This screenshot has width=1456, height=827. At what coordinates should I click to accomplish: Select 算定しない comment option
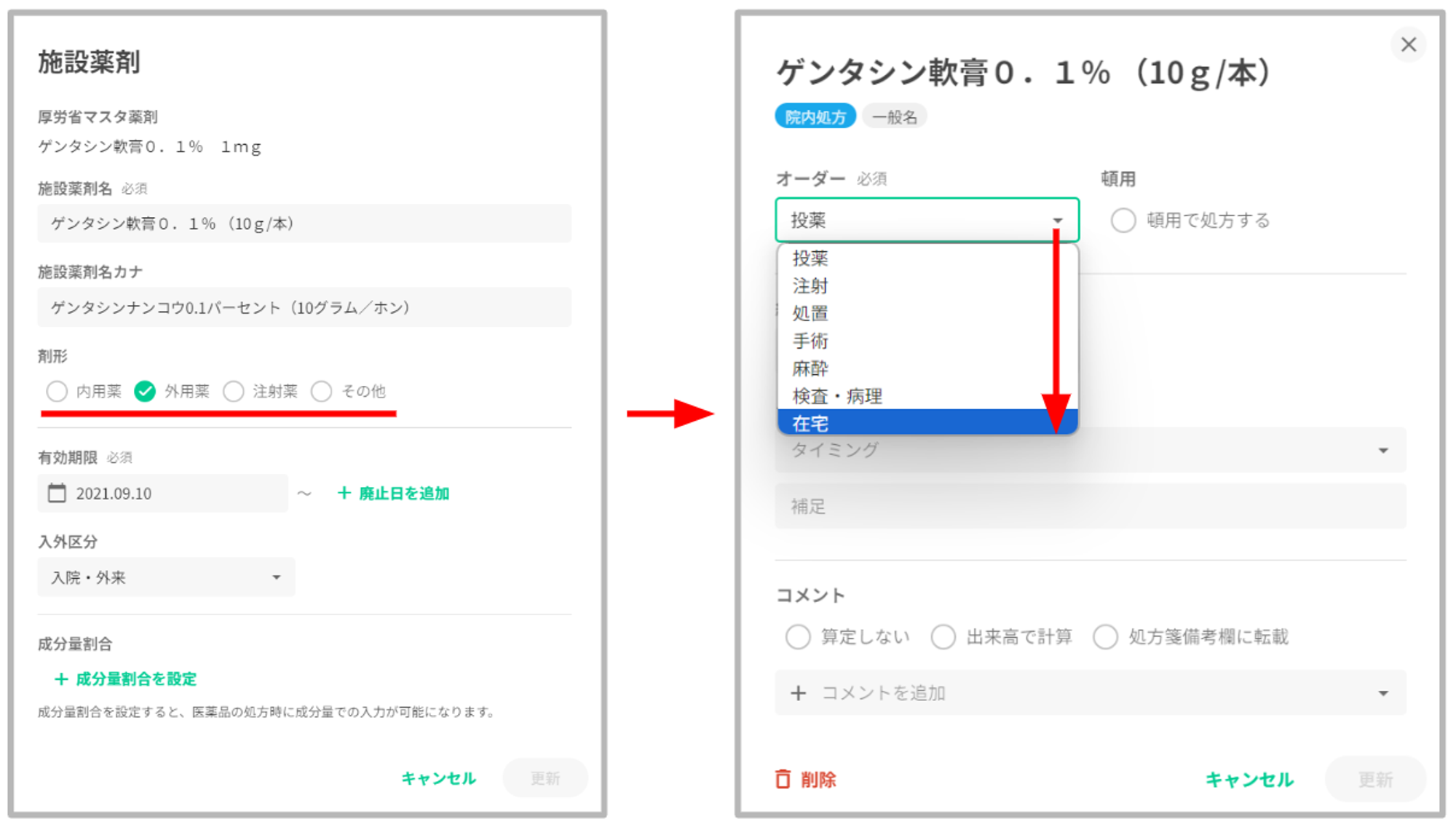click(x=798, y=636)
